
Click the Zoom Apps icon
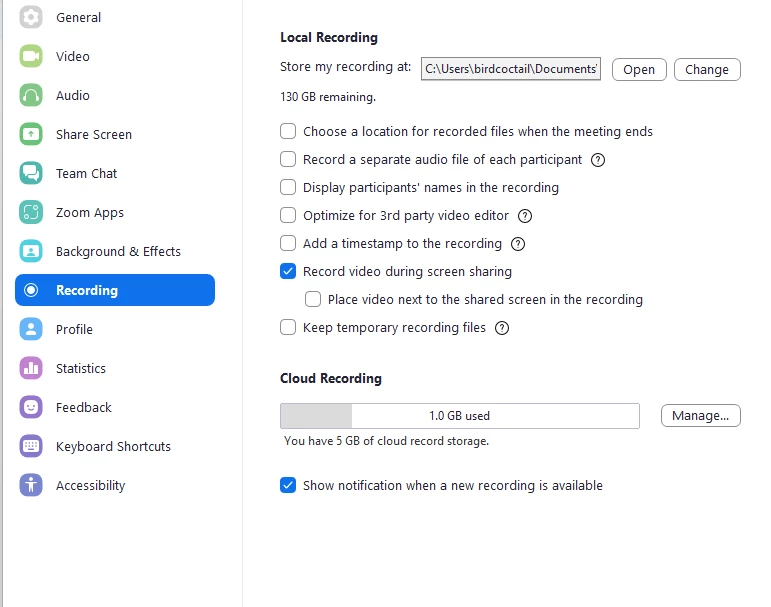point(31,212)
